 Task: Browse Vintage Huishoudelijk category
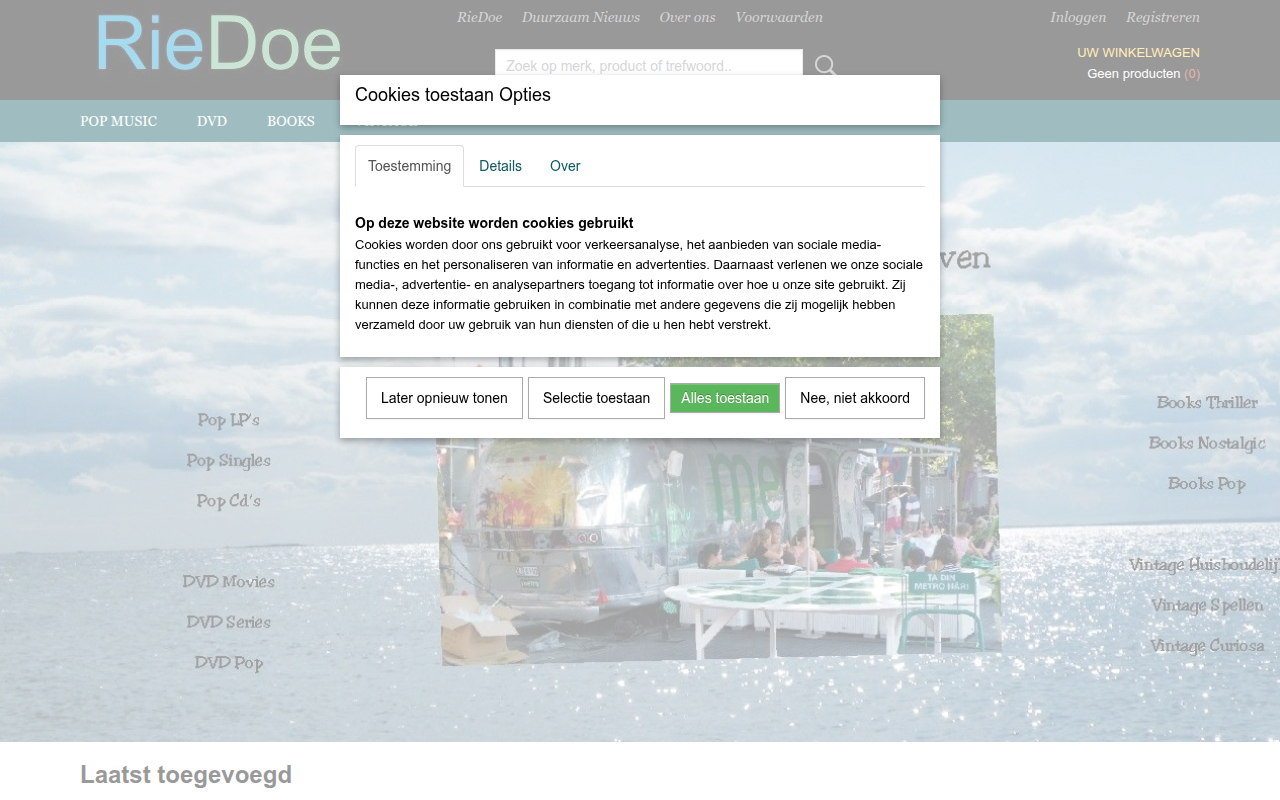click(1204, 565)
